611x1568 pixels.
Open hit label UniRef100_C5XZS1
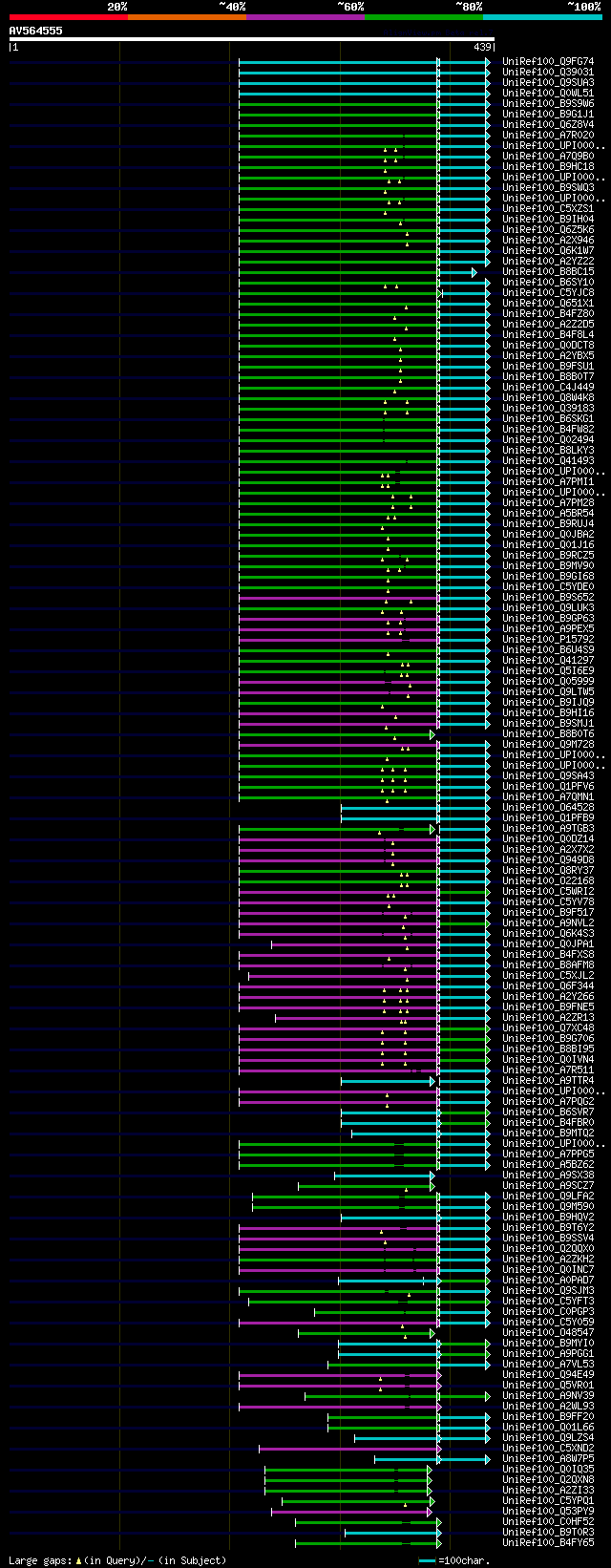548,209
